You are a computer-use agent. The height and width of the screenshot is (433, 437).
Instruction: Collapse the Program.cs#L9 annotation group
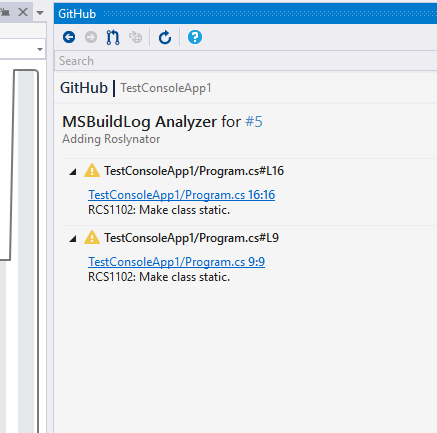click(73, 239)
